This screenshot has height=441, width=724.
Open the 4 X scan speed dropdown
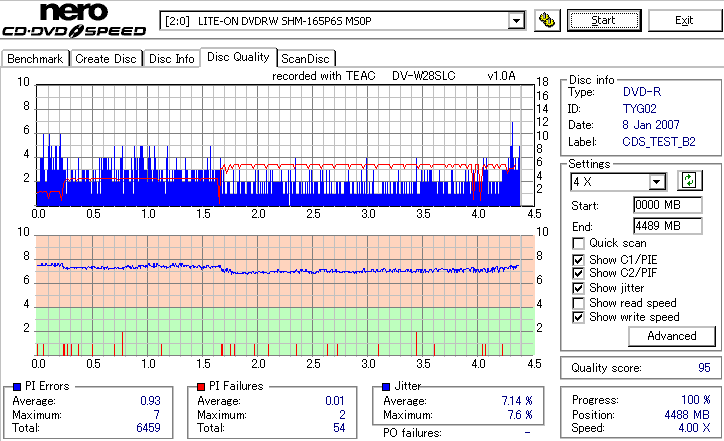[x=656, y=182]
